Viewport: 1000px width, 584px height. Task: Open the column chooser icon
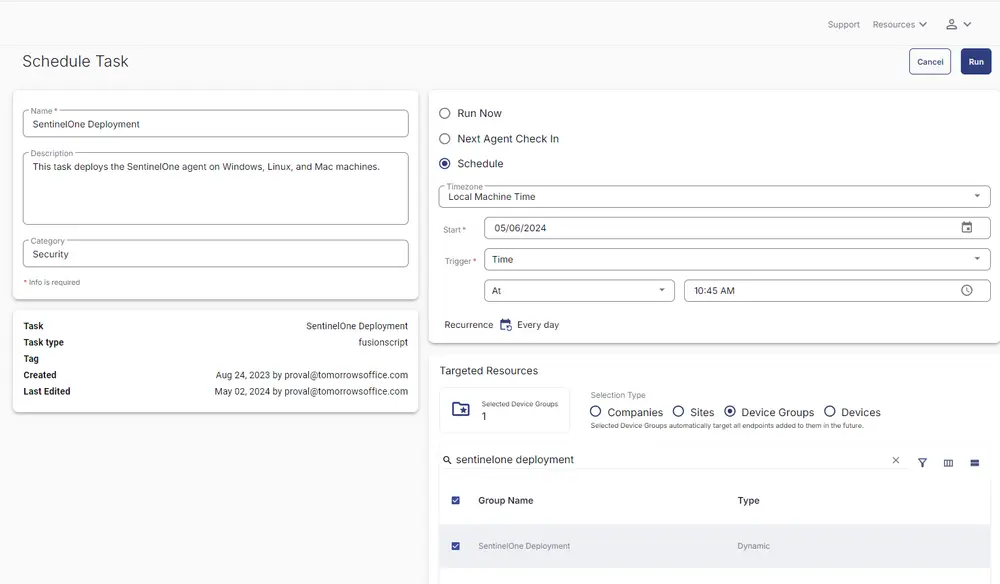pos(948,463)
